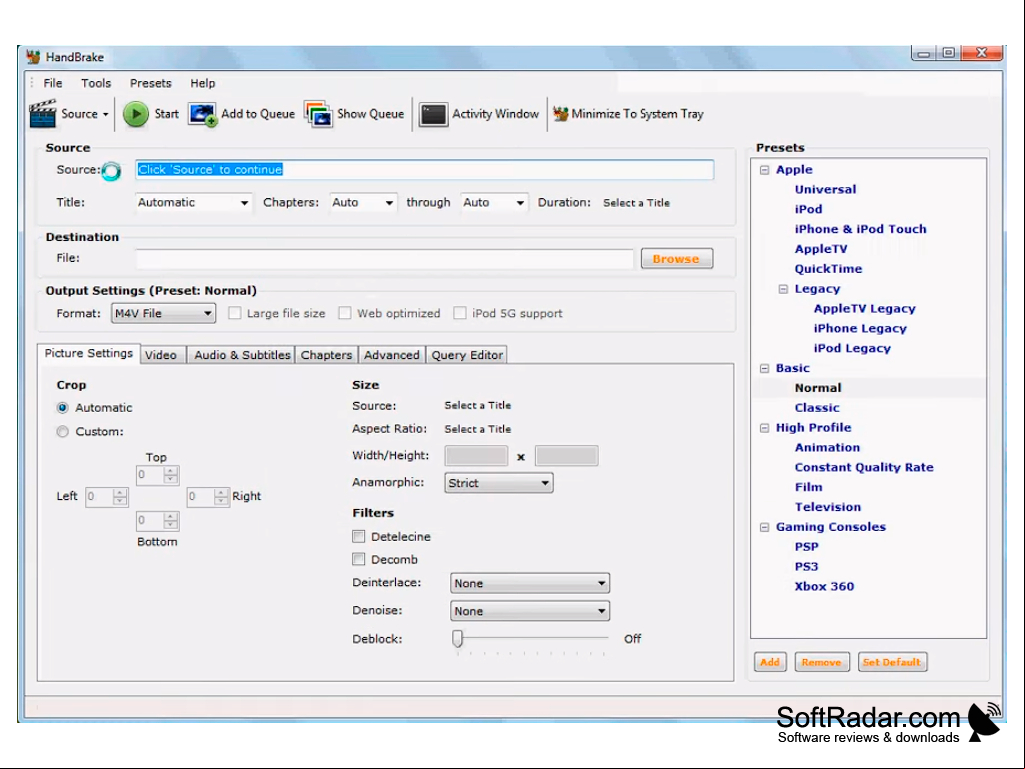Viewport: 1025px width, 769px height.
Task: Select the Xbox 360 preset
Action: (824, 587)
